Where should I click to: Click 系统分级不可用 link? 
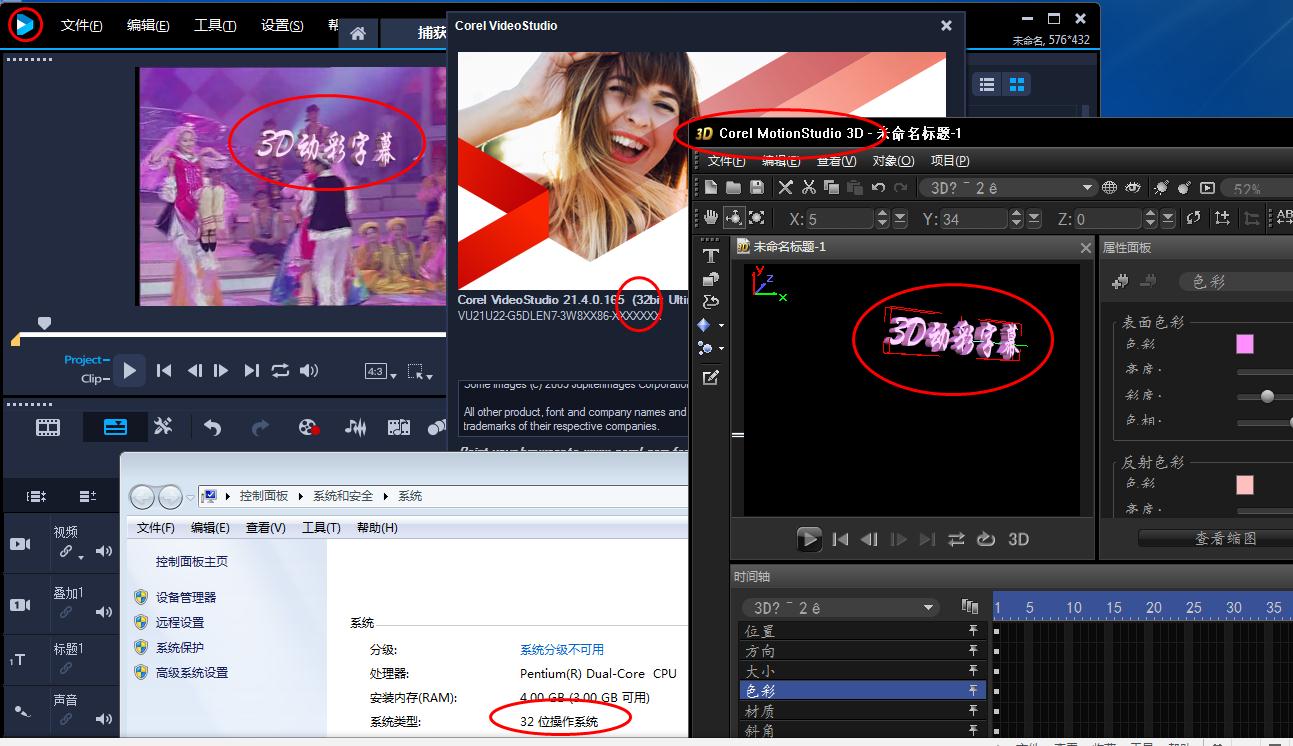(x=562, y=649)
